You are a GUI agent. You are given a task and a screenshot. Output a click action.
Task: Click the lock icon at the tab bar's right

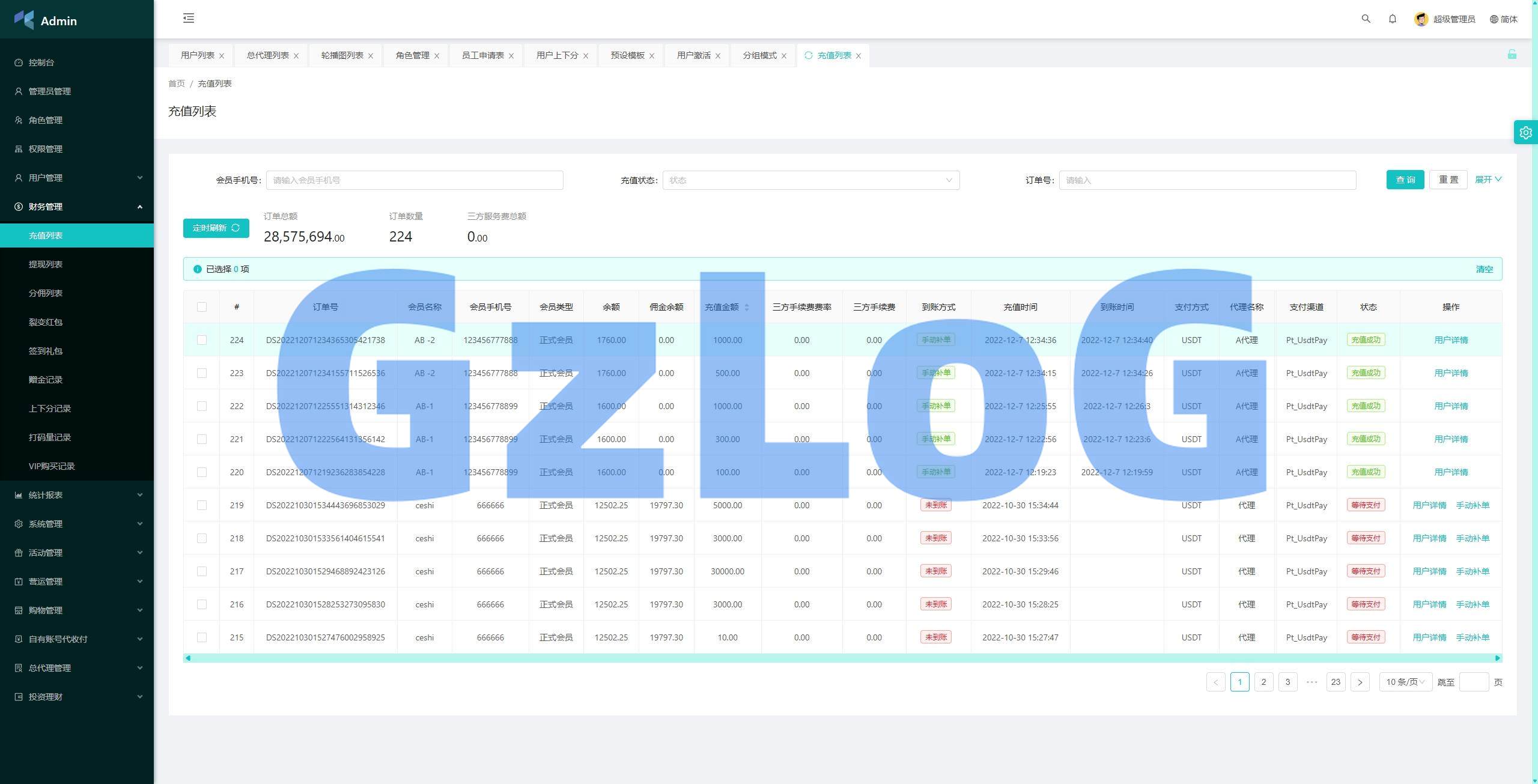pos(1512,55)
